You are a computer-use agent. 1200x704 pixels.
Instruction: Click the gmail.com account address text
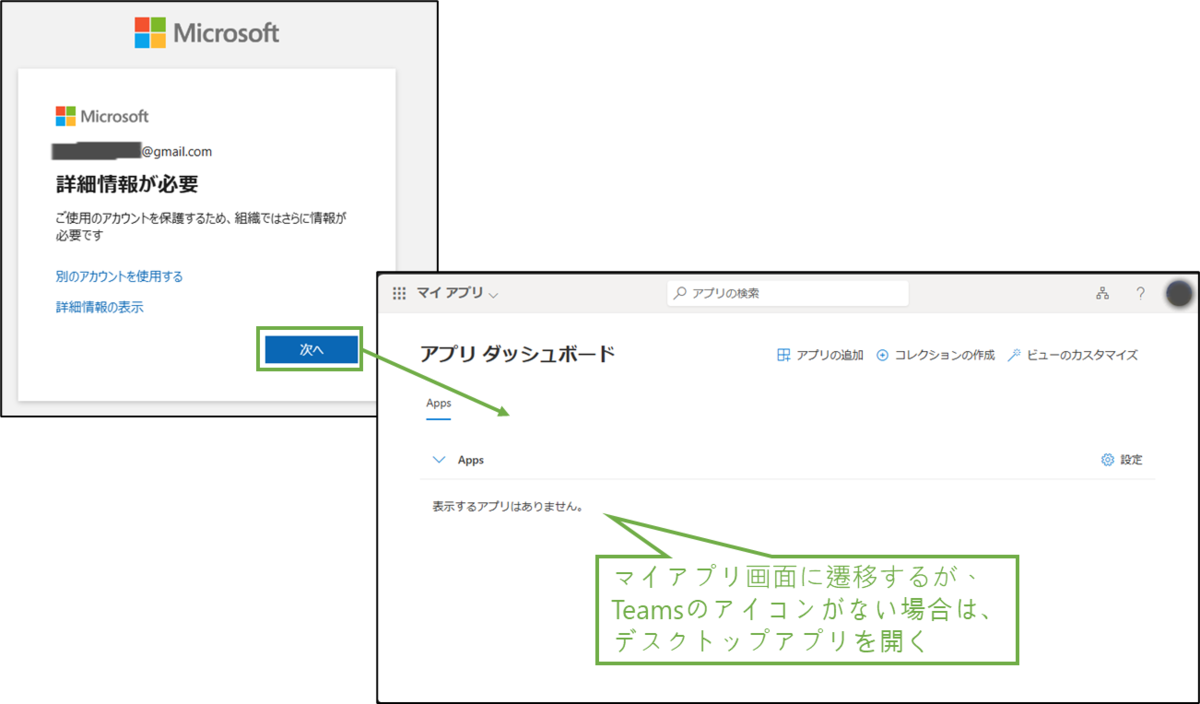tap(134, 152)
